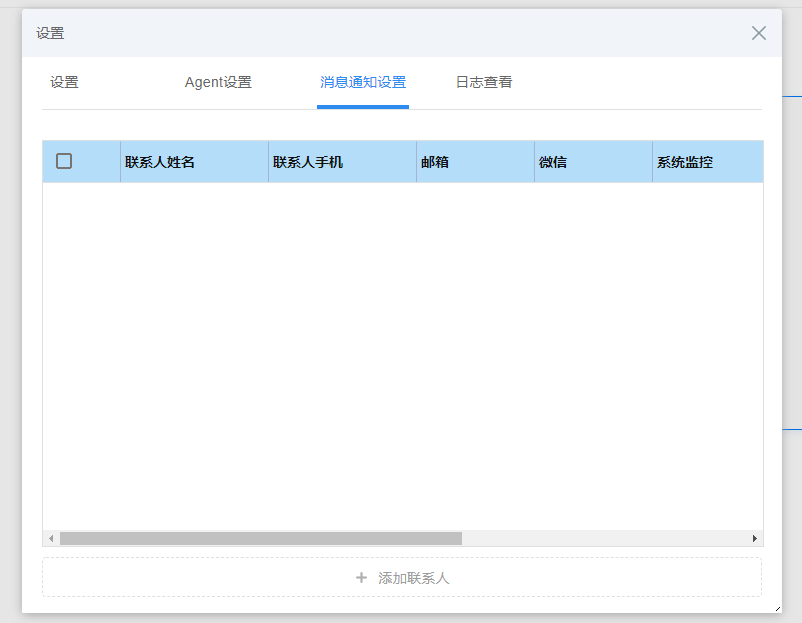Toggle the select-all checkbox in table header

click(64, 161)
